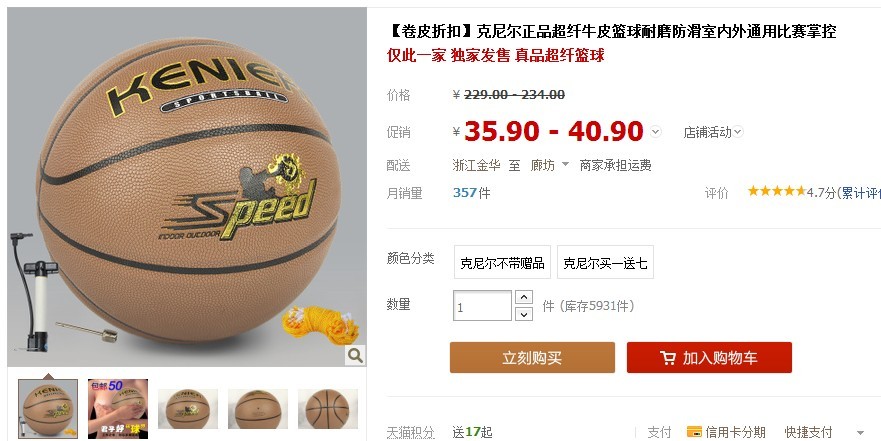This screenshot has height=441, width=881.
Task: Open the 店铺活动 dropdown
Action: [x=713, y=132]
